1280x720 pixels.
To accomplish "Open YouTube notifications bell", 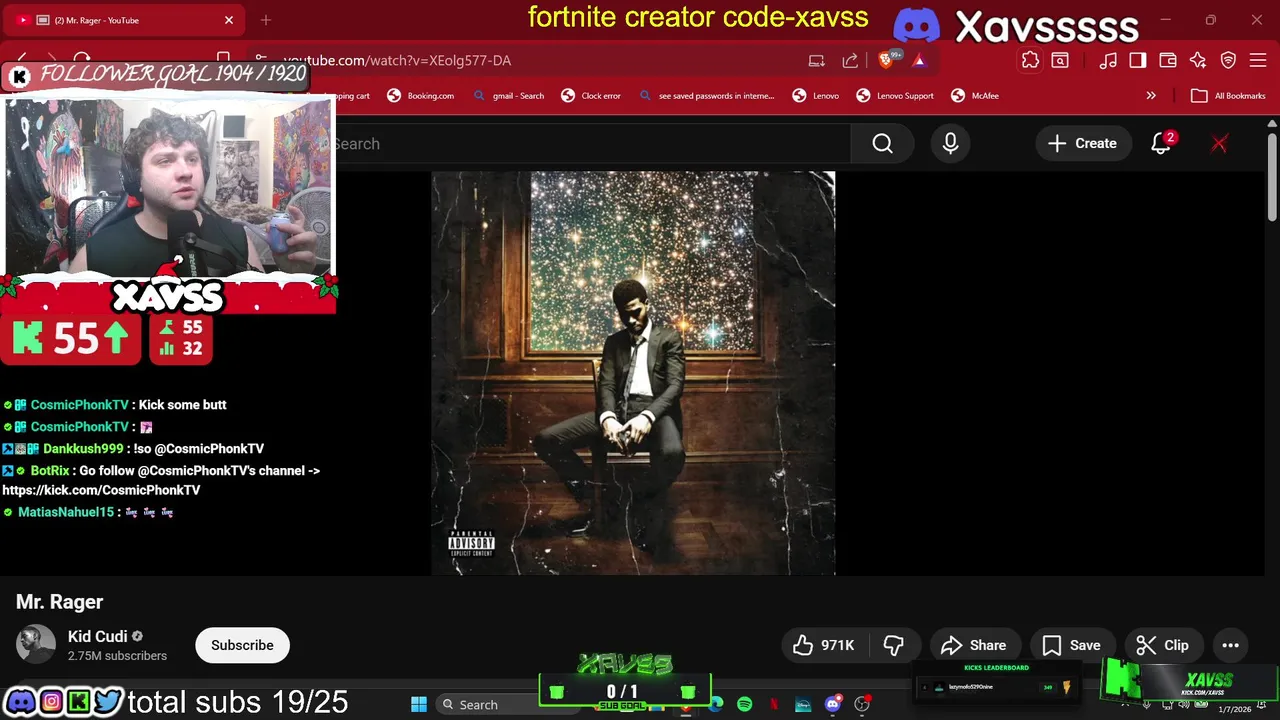I will (1161, 144).
